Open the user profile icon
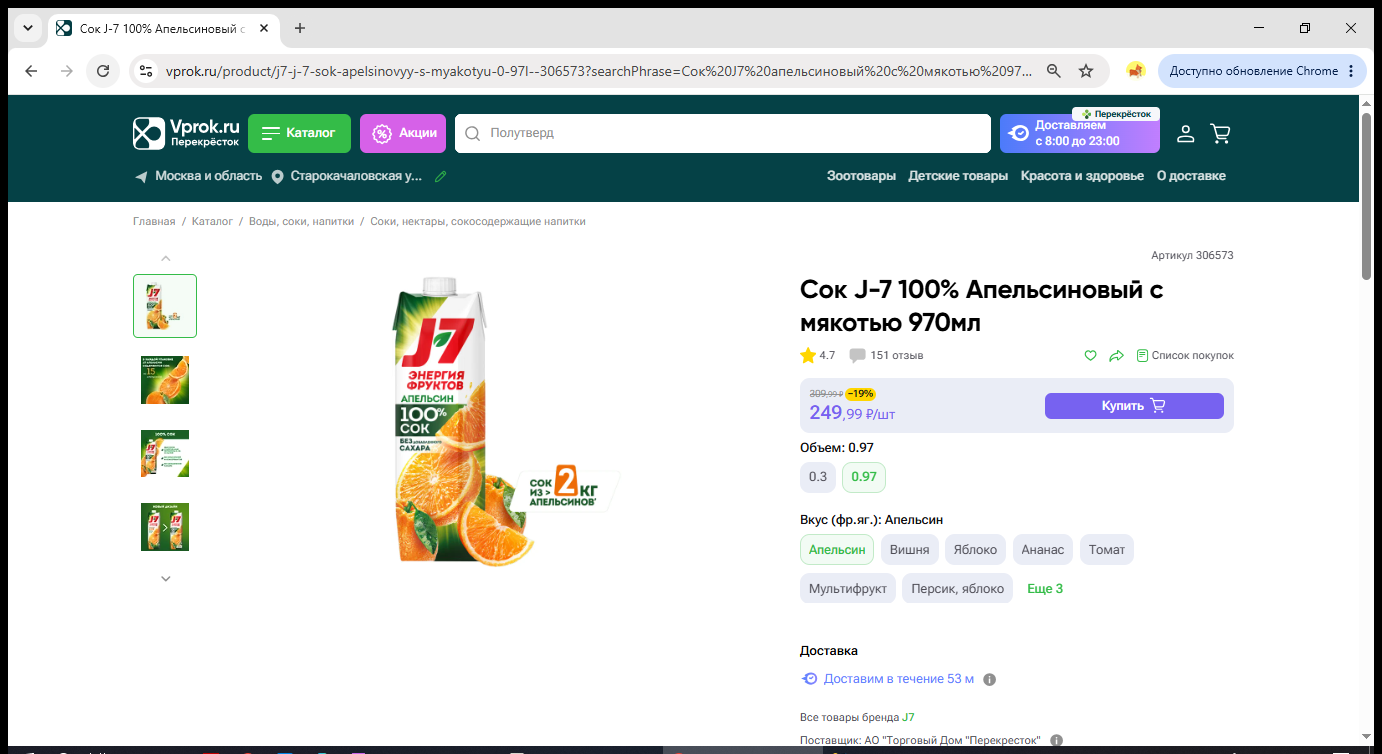The height and width of the screenshot is (754, 1382). point(1185,133)
